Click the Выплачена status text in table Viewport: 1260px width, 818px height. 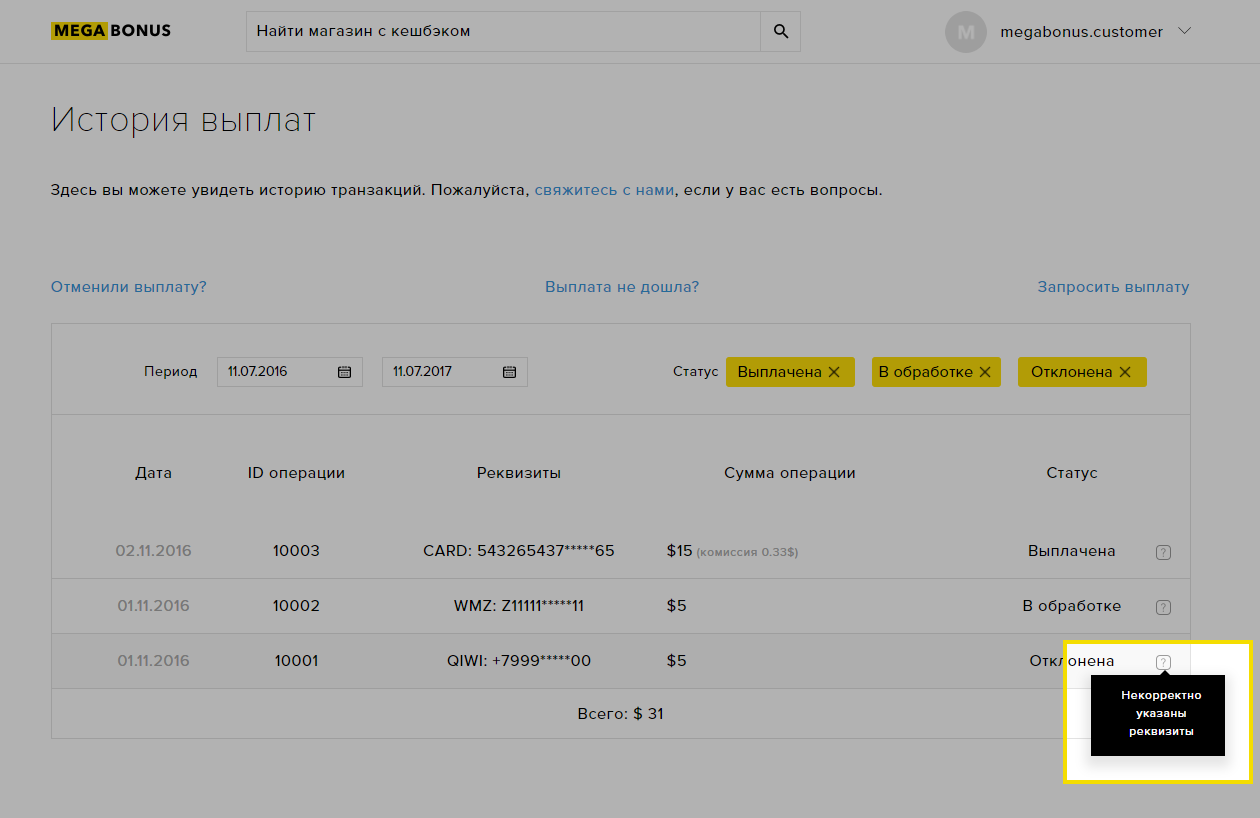[x=1072, y=551]
